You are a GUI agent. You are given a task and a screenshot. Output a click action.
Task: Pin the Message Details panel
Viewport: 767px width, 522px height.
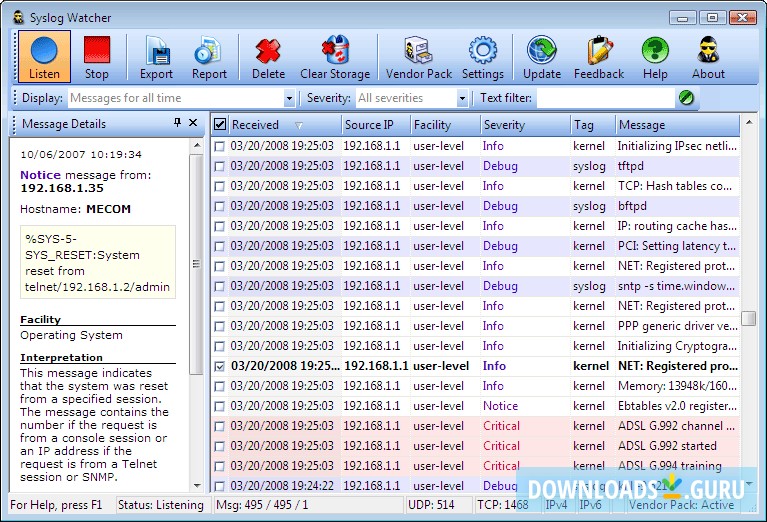[x=177, y=122]
